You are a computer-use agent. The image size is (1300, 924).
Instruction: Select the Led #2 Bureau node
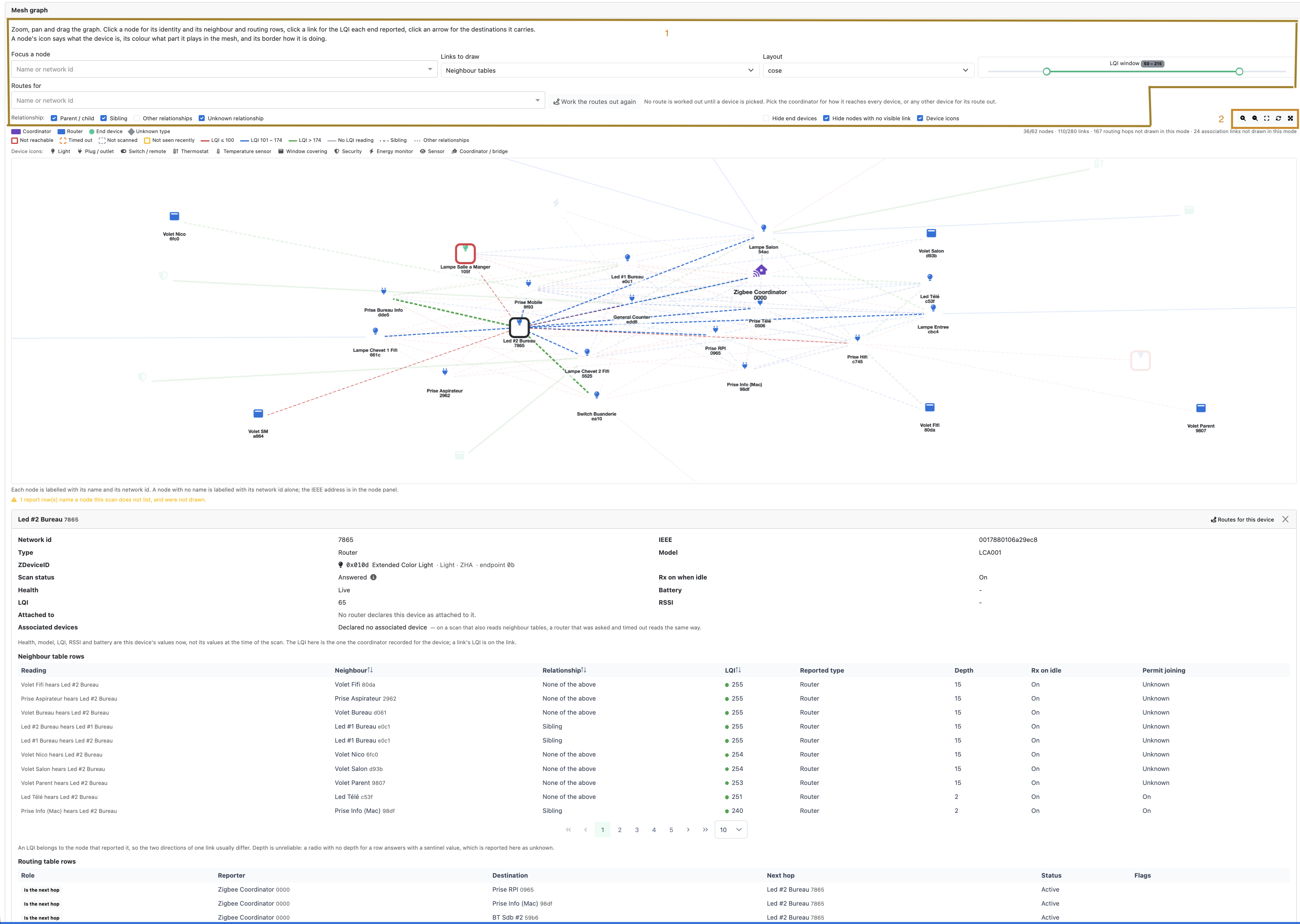519,327
